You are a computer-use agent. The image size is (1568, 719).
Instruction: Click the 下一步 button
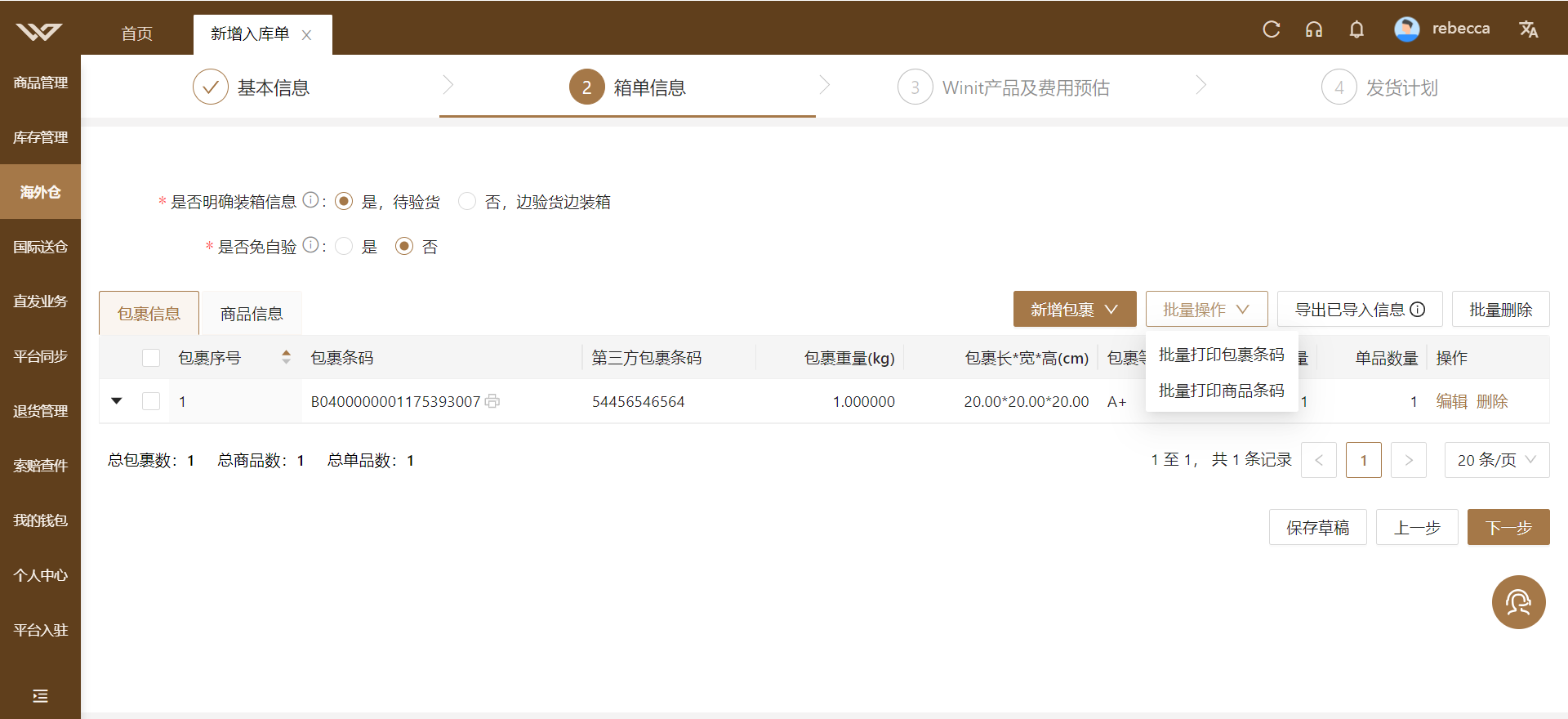(x=1508, y=527)
